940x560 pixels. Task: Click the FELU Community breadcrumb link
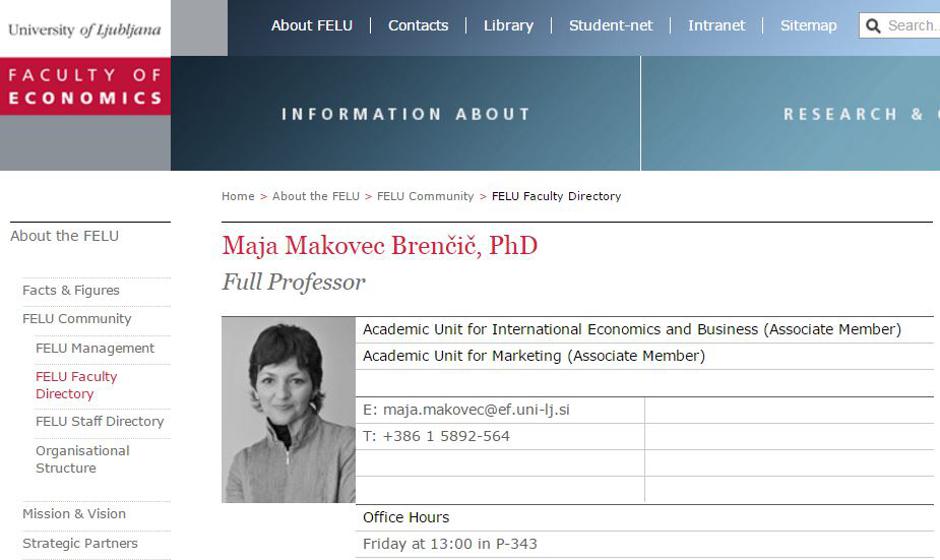425,196
